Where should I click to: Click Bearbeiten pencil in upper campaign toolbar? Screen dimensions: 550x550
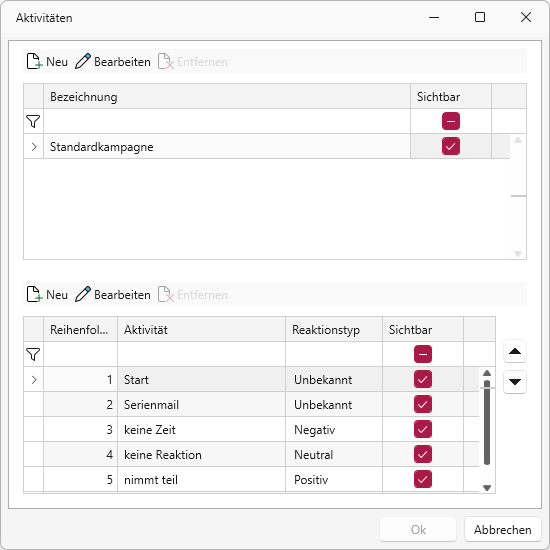[83, 61]
